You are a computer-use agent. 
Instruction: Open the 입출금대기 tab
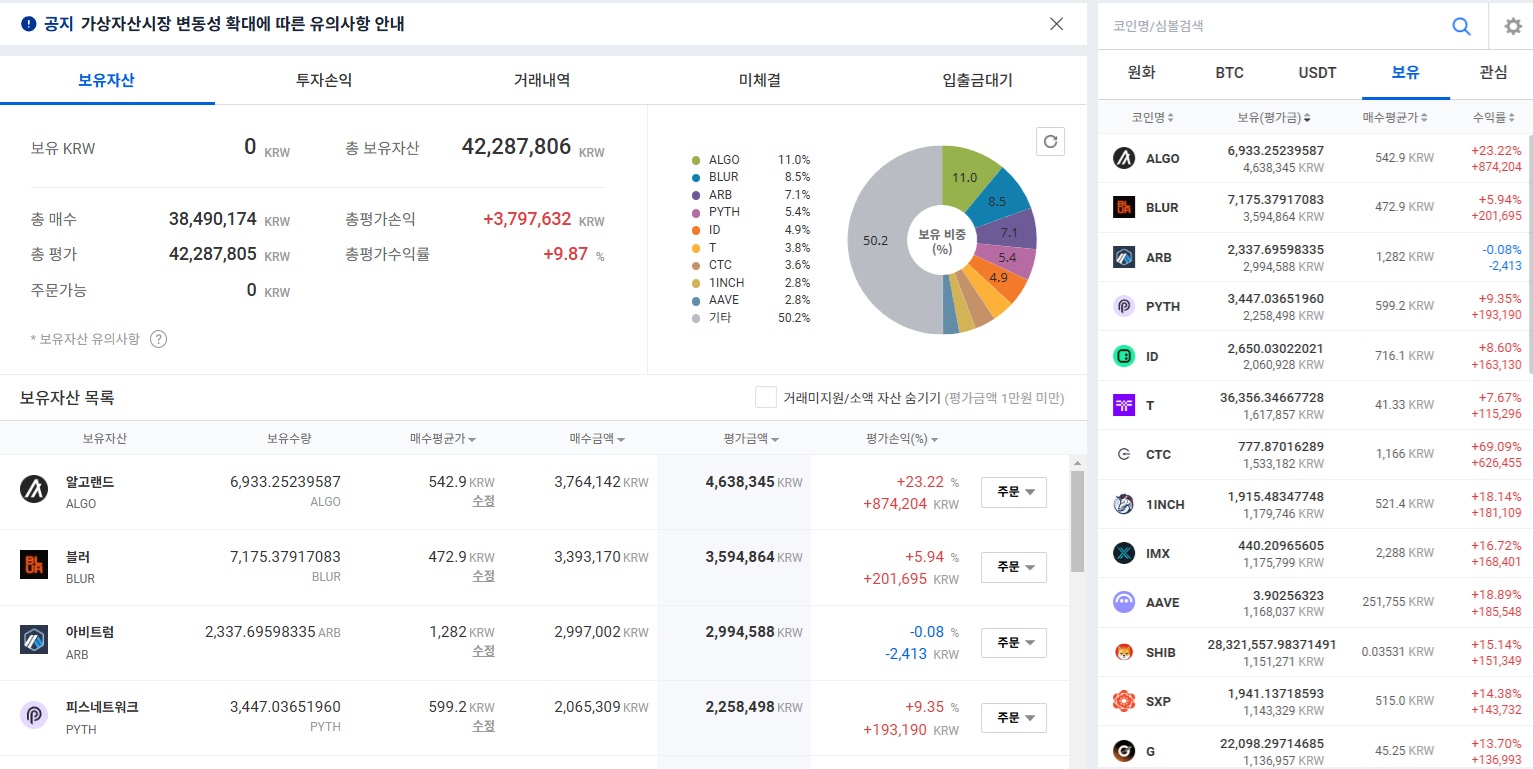pyautogui.click(x=978, y=80)
